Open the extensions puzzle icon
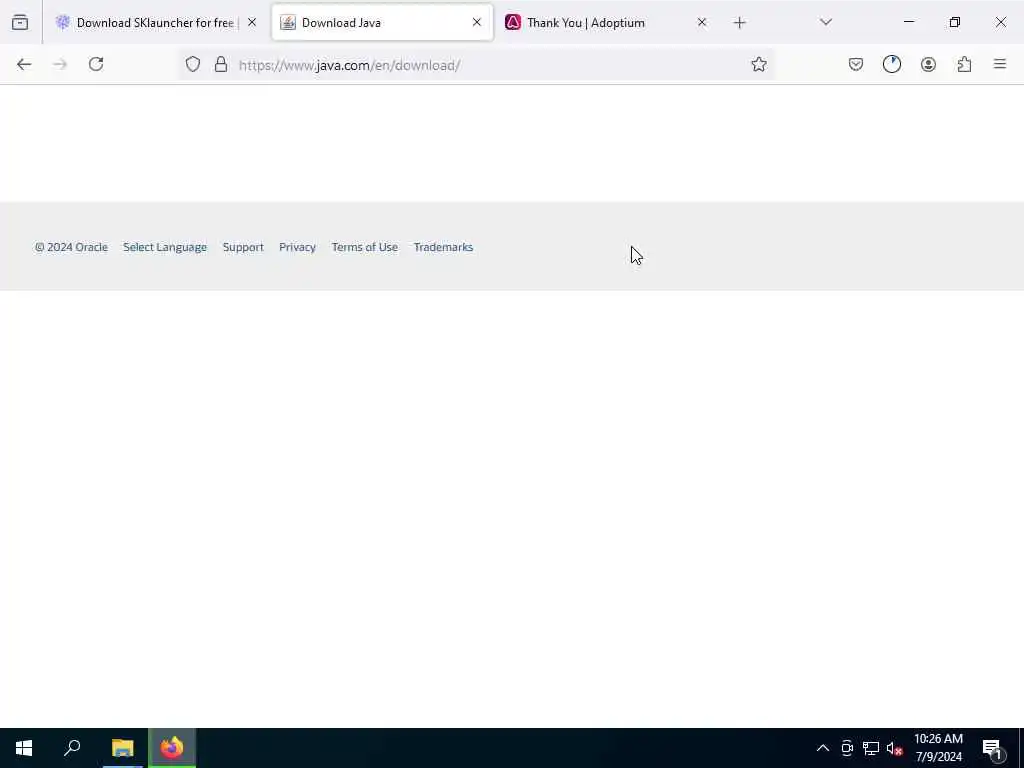Screen dimensions: 1024x768 (x=965, y=65)
